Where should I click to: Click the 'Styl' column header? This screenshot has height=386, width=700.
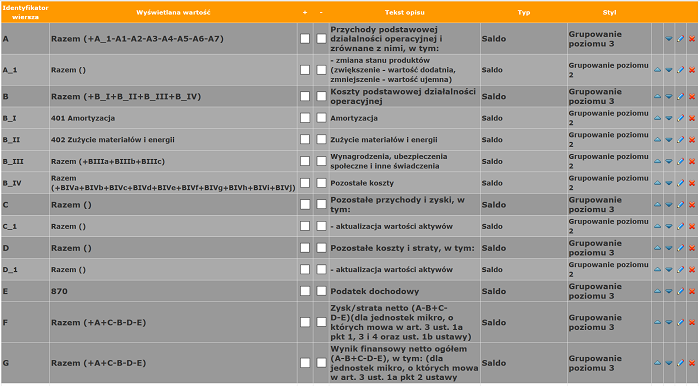(x=609, y=12)
